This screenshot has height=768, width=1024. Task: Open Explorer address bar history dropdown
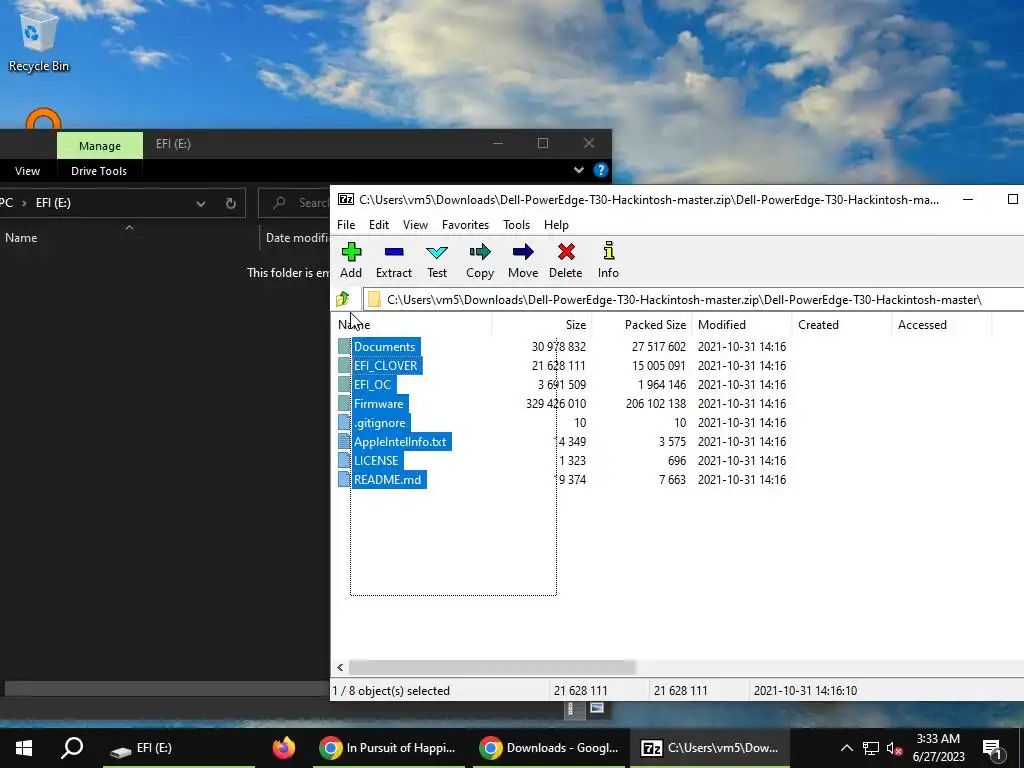coord(200,203)
